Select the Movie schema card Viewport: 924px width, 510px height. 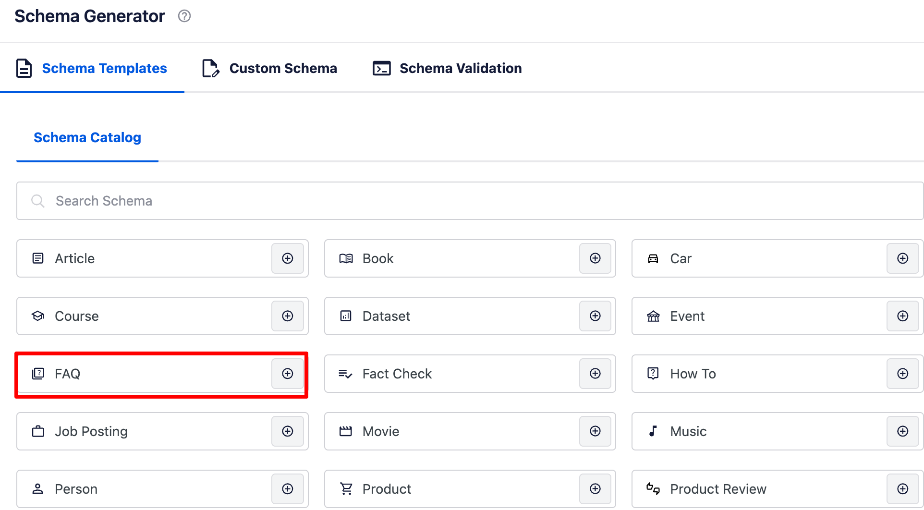(470, 432)
